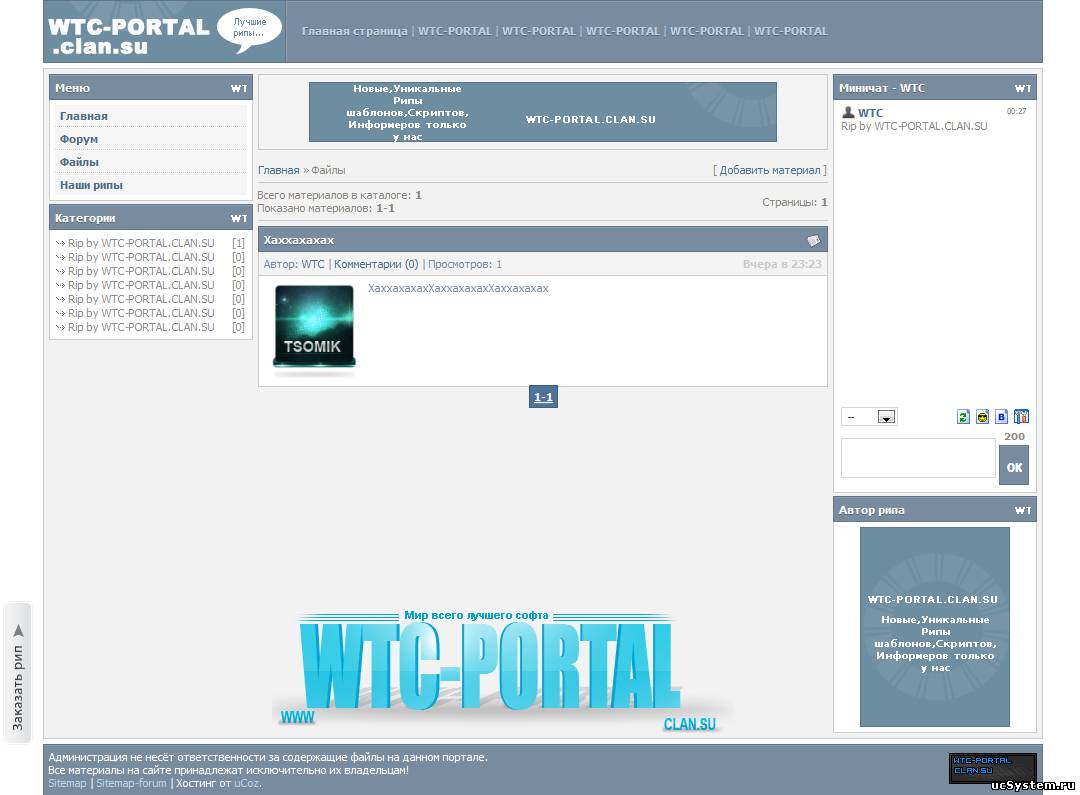Select 'Наши рипы' in the menu
Image resolution: width=1080 pixels, height=795 pixels.
91,185
